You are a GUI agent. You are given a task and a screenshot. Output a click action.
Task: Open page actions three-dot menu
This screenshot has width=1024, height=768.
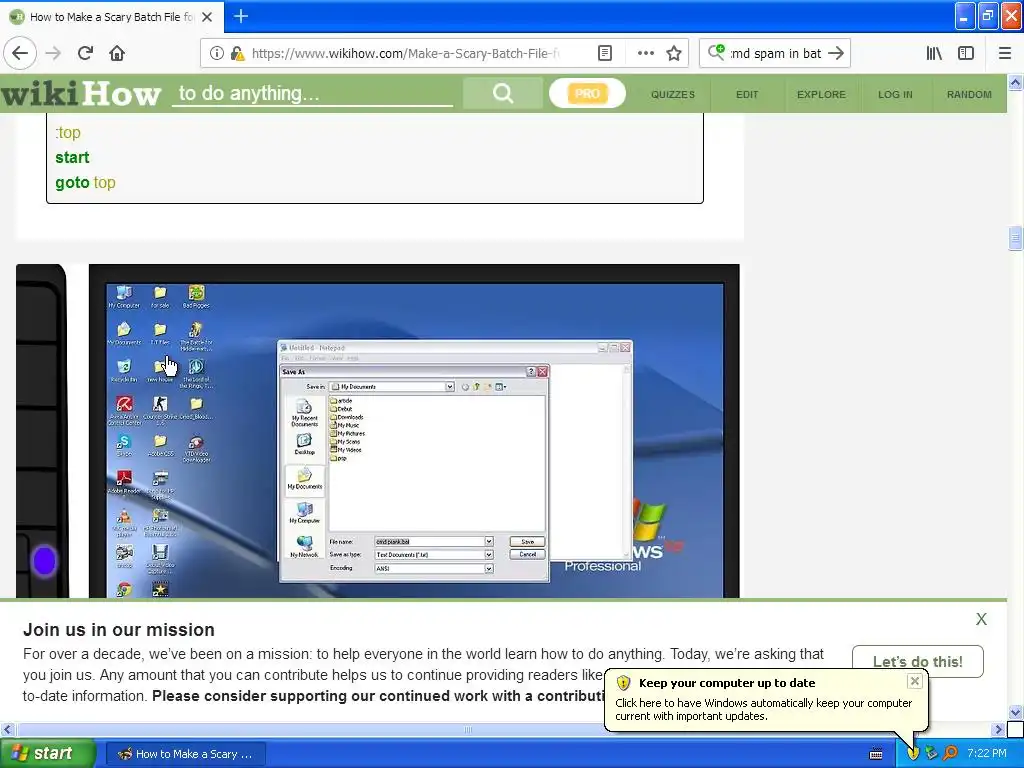tap(645, 54)
